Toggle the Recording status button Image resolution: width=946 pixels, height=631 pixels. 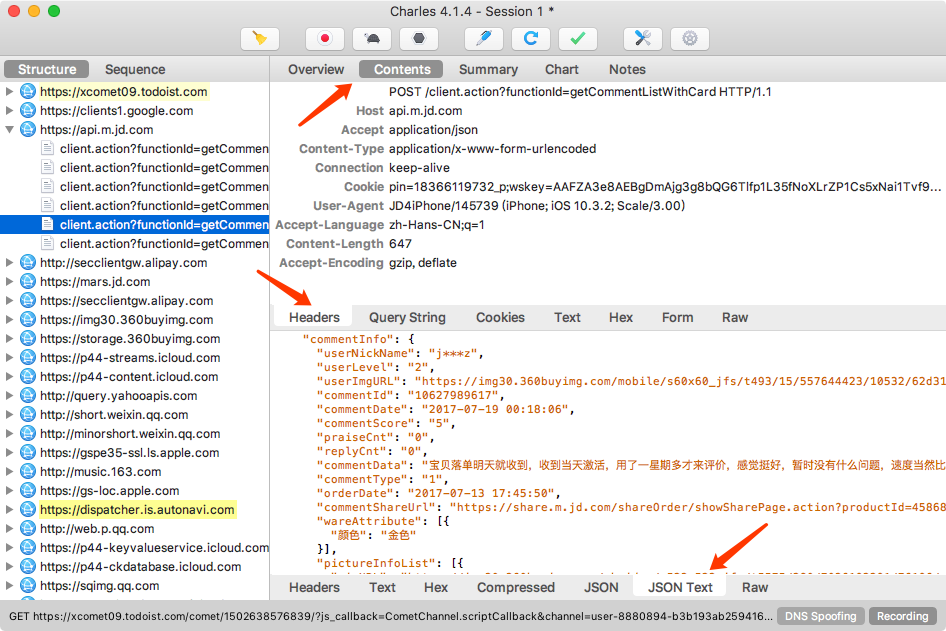902,616
